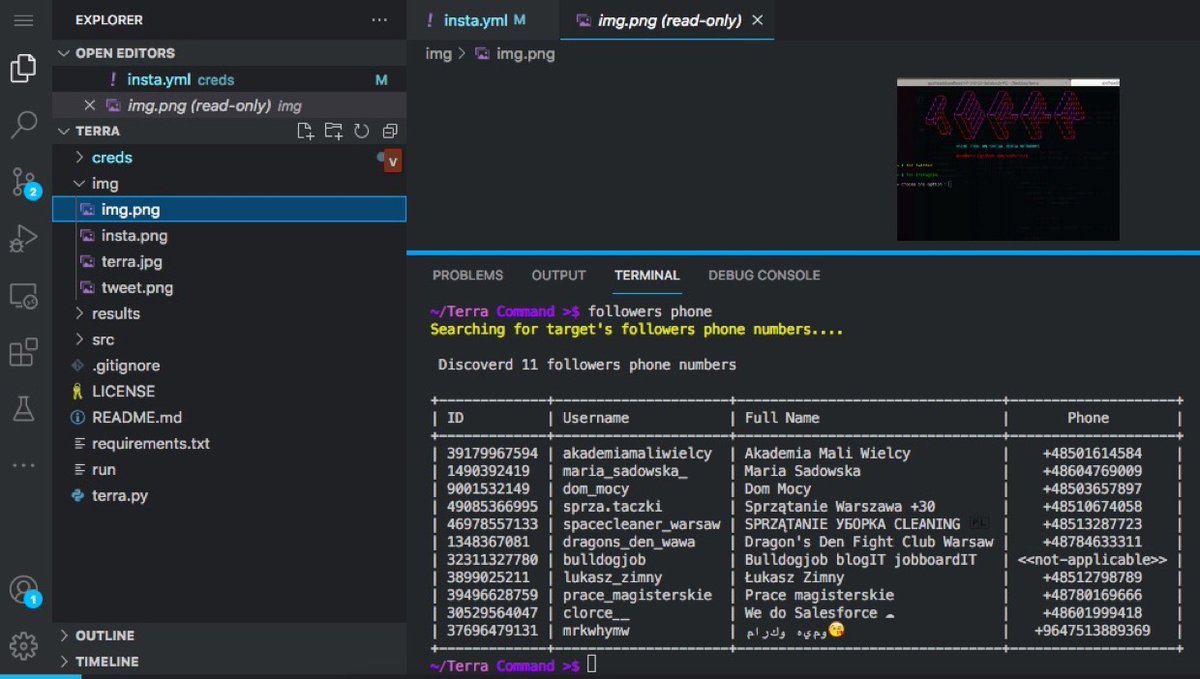
Task: Click the img.png breadcrumb item
Action: 514,53
